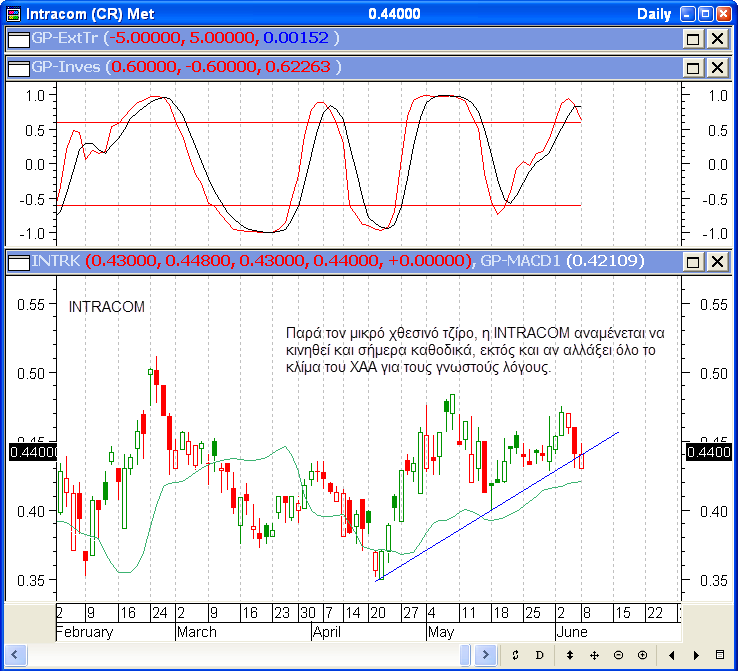Viewport: 738px width, 671px height.
Task: Click the 0.35 value on right price axis
Action: coord(714,581)
